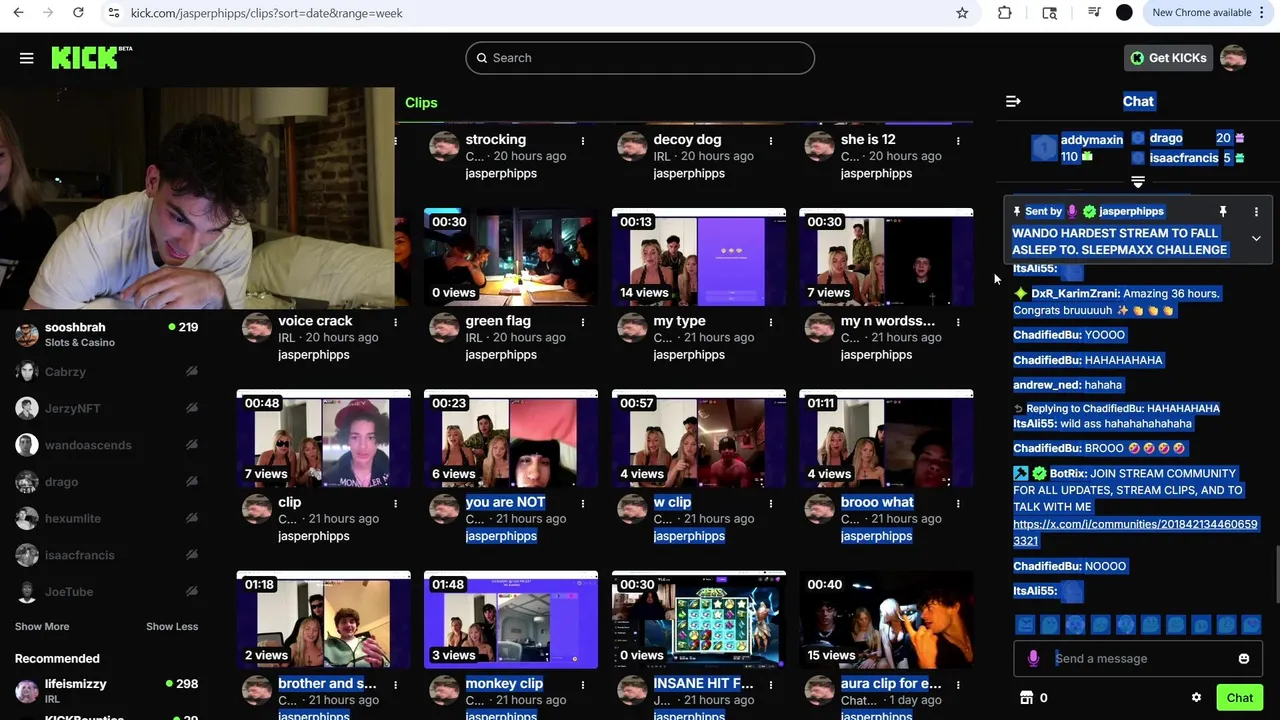
Task: Click BotRix username in chat
Action: [1068, 473]
